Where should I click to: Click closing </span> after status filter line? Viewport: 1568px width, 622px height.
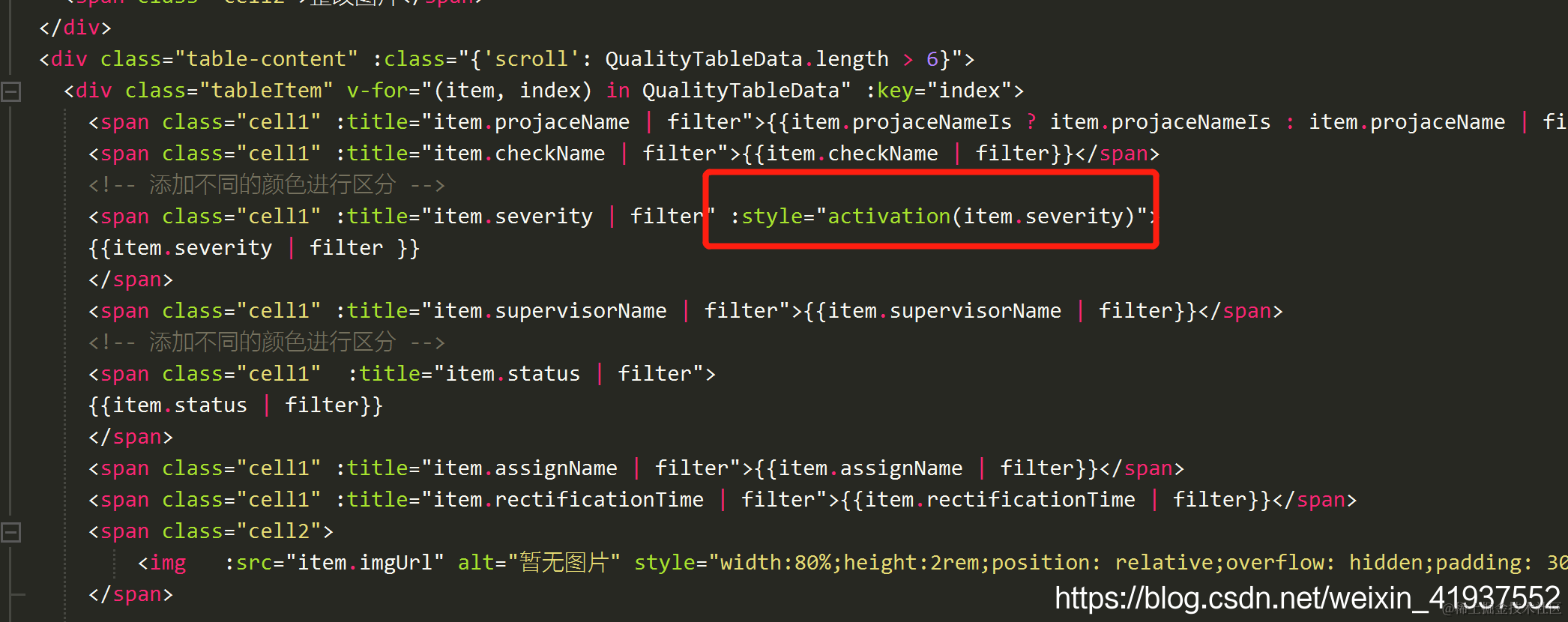tap(130, 437)
